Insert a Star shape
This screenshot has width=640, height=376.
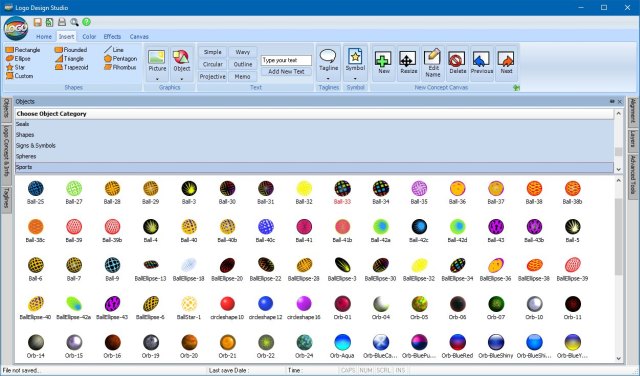[x=16, y=67]
